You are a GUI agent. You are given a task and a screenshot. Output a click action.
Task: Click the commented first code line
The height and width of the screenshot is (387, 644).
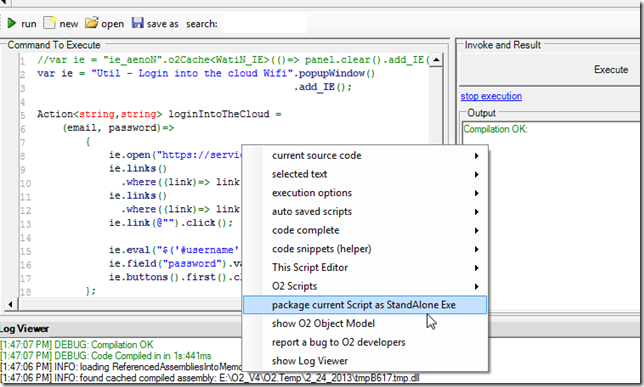pyautogui.click(x=233, y=60)
